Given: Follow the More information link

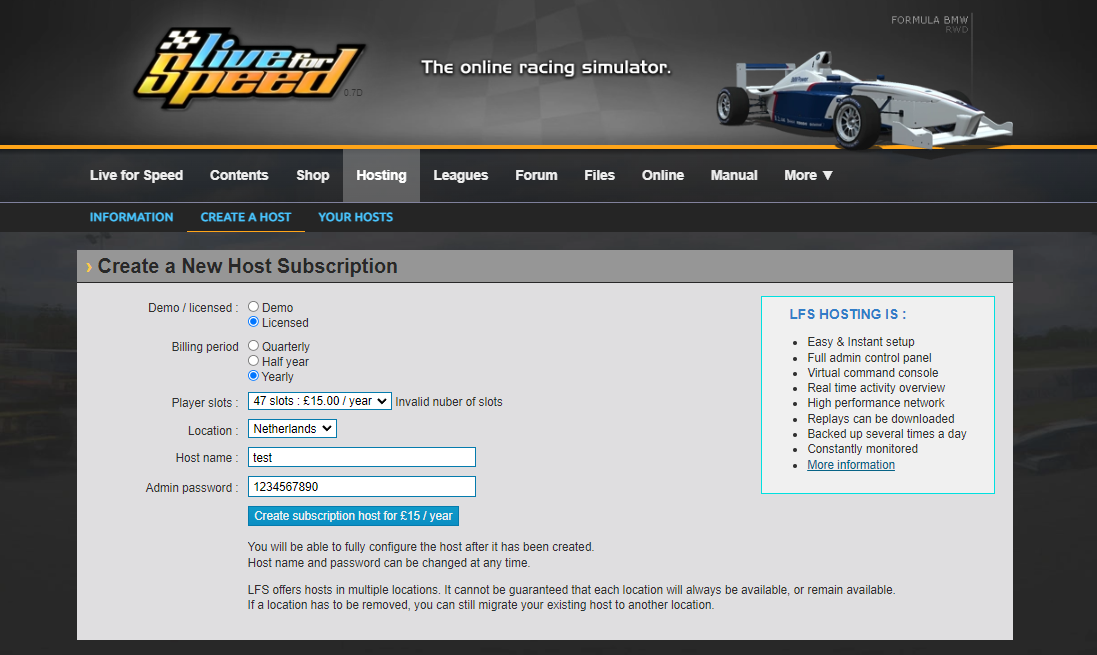Looking at the screenshot, I should click(851, 465).
